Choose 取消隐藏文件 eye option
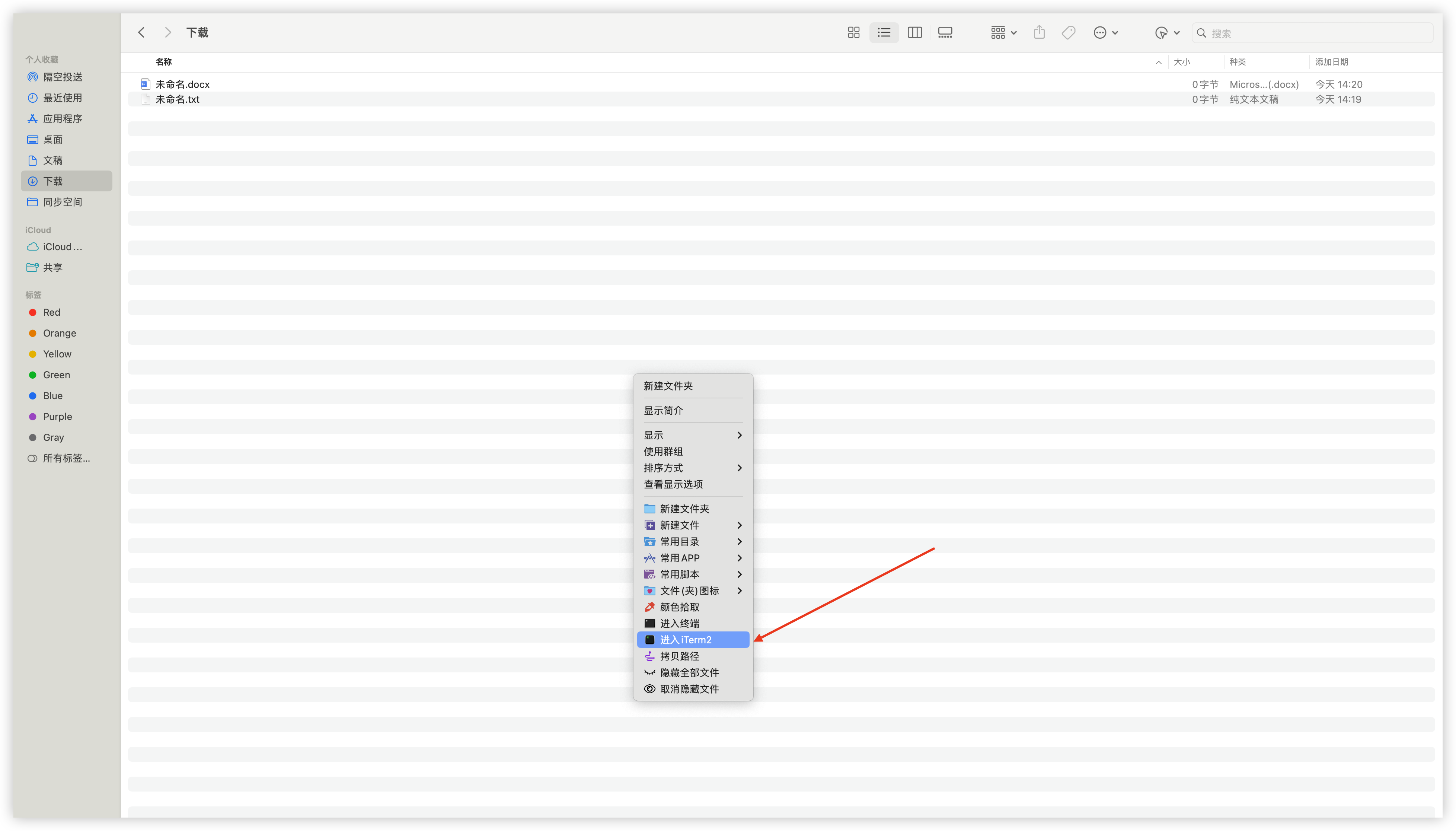 (x=689, y=689)
